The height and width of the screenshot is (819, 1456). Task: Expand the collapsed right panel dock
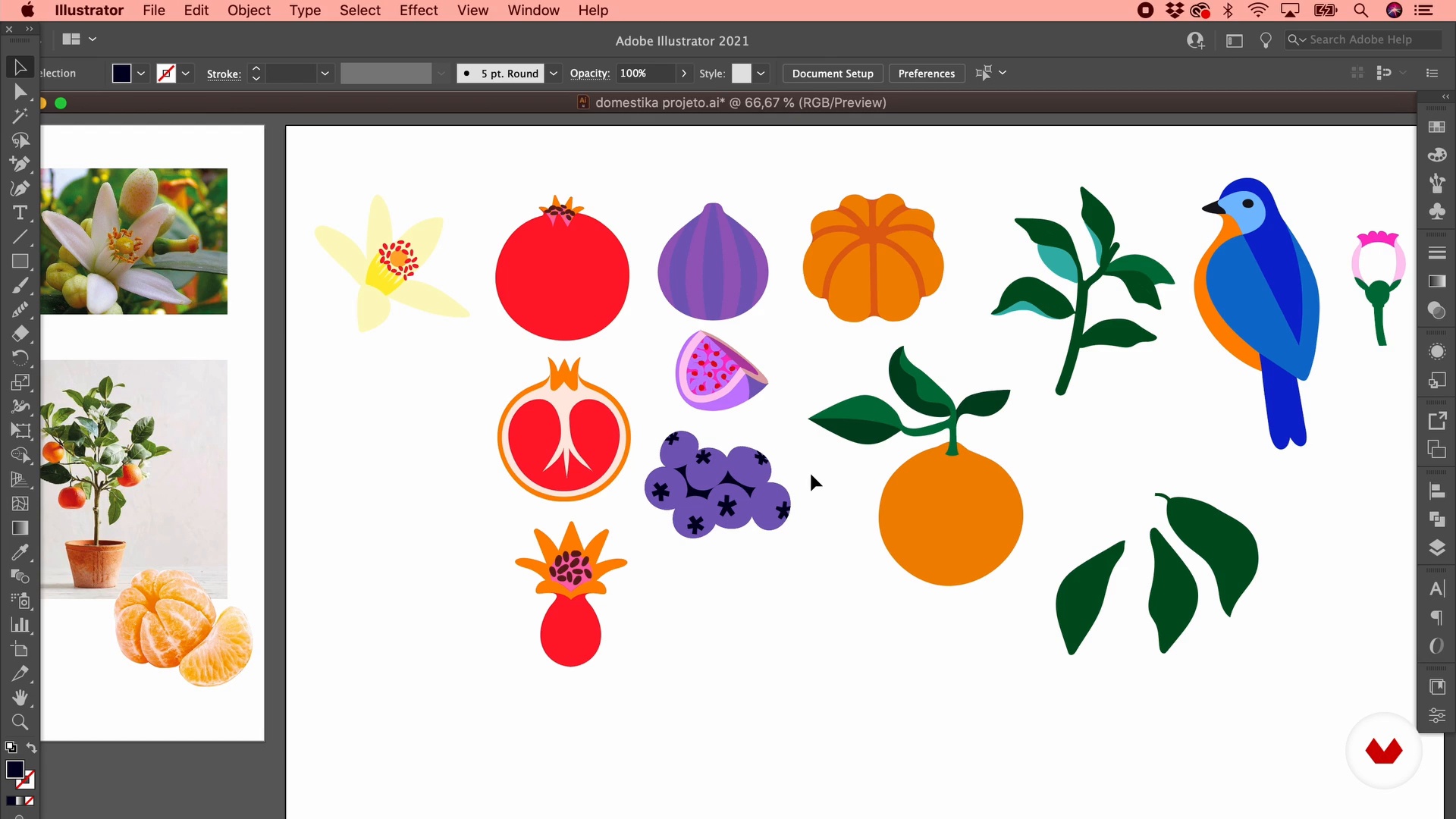(1445, 96)
